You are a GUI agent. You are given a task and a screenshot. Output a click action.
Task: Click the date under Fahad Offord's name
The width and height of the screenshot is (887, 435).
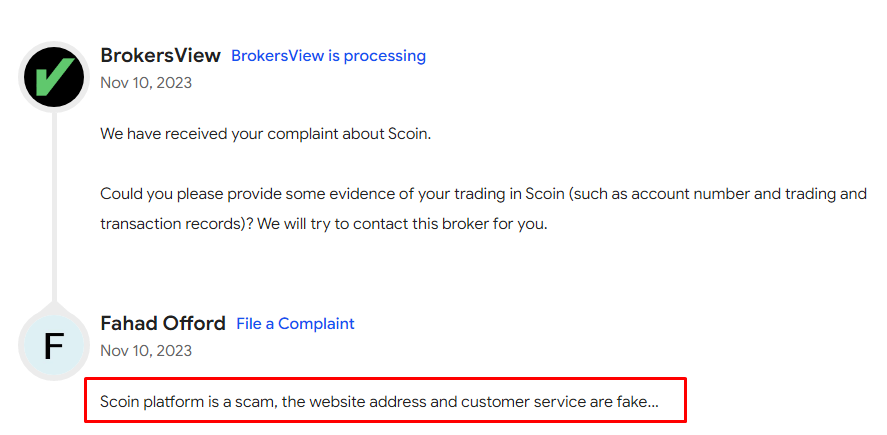click(146, 351)
